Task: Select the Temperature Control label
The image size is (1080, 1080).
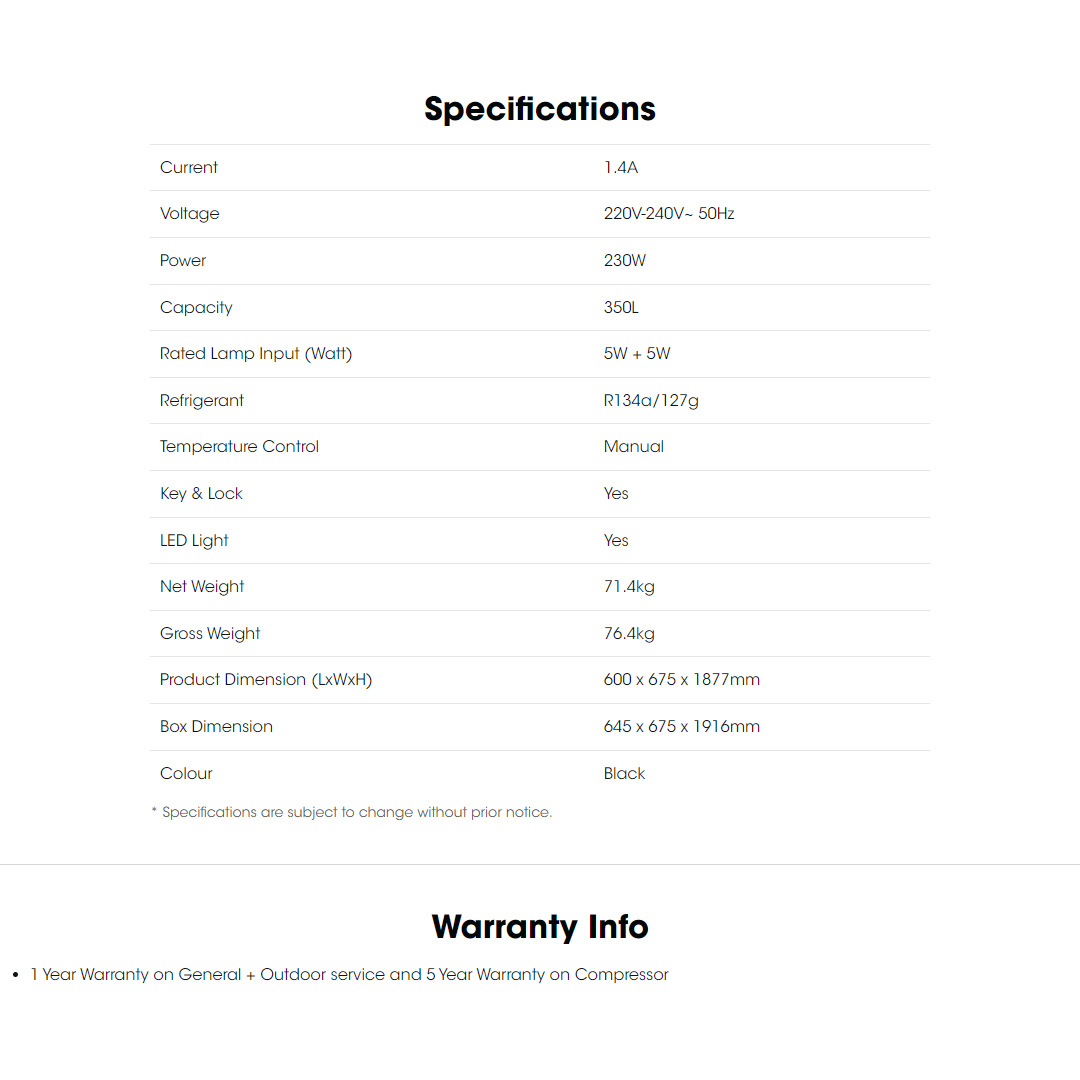Action: pos(239,447)
